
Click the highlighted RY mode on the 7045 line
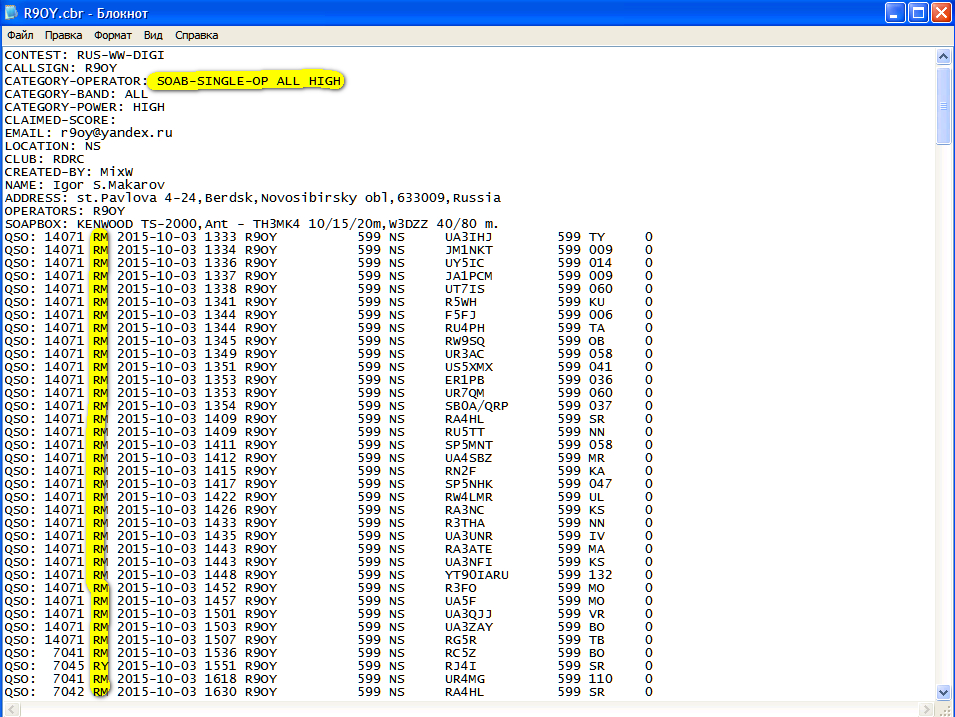(x=100, y=666)
